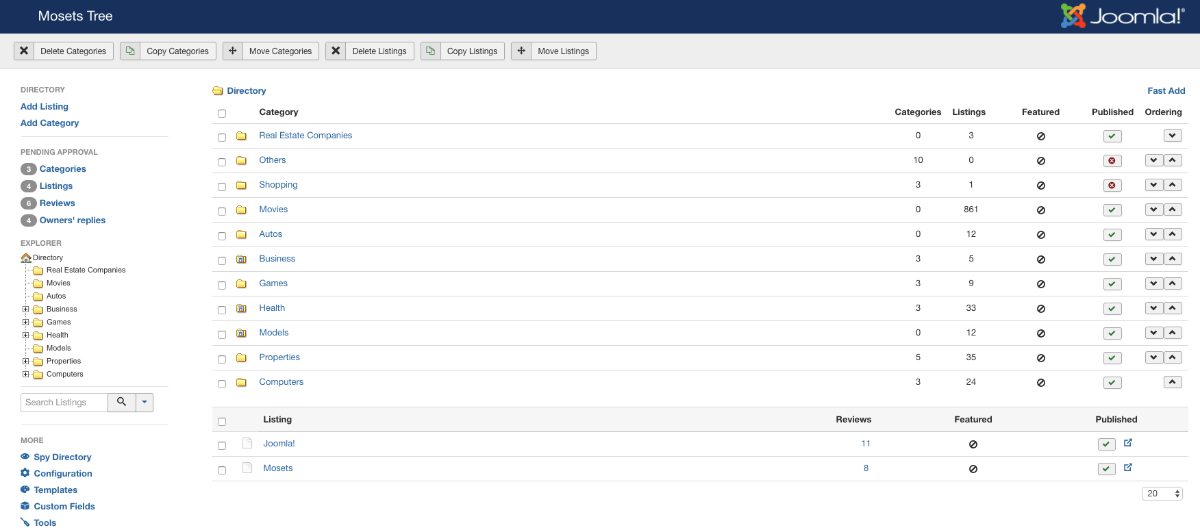Screen dimensions: 1200x532
Task: Click the featured icon for Movies row
Action: [x=1040, y=210]
